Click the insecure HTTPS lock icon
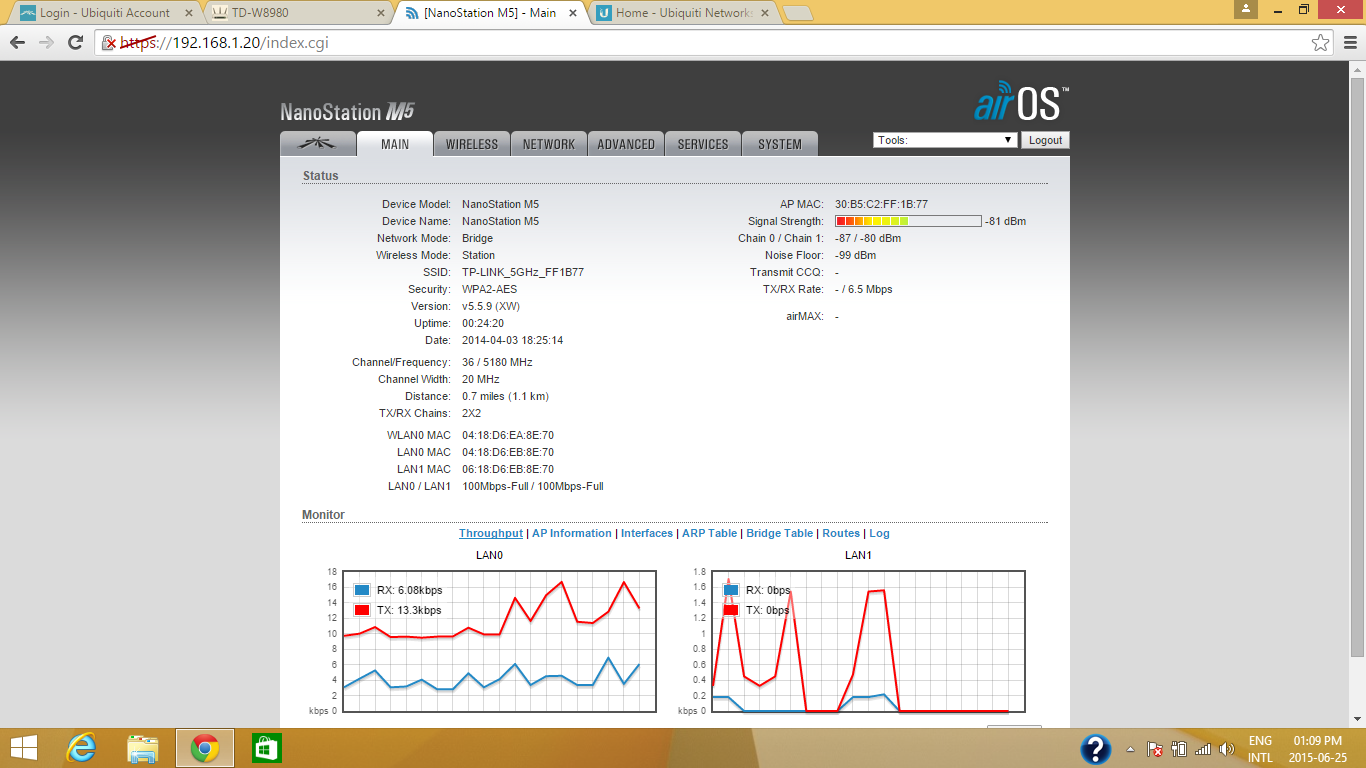This screenshot has width=1366, height=768. click(x=109, y=43)
